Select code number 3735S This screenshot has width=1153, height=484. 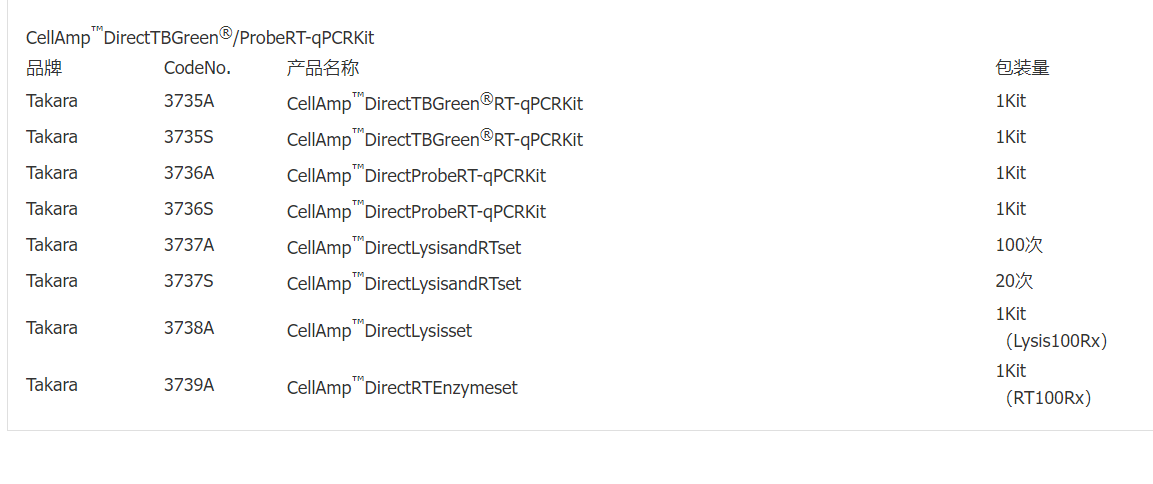click(x=189, y=136)
